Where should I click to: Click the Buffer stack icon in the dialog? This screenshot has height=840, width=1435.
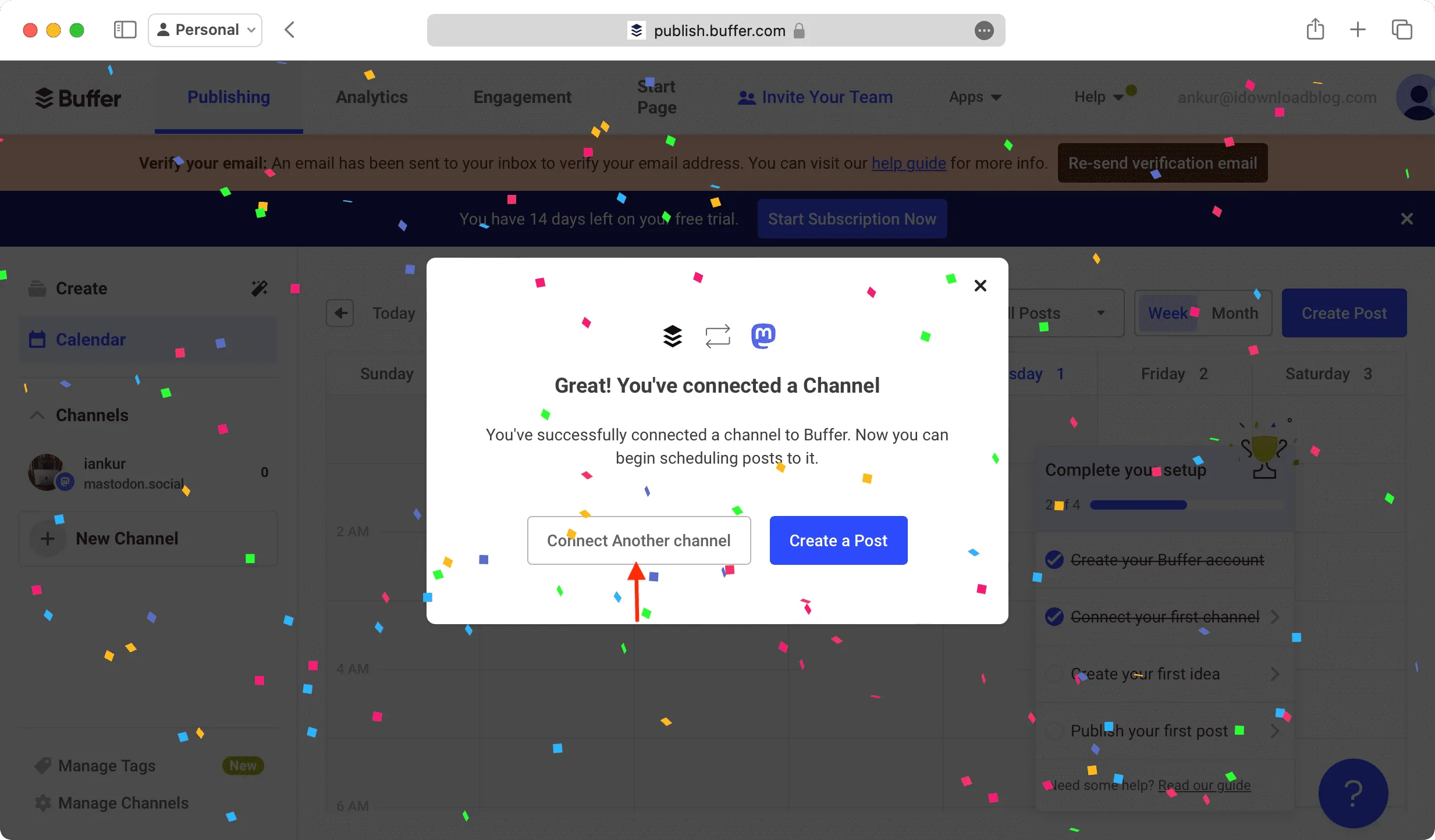(x=672, y=336)
